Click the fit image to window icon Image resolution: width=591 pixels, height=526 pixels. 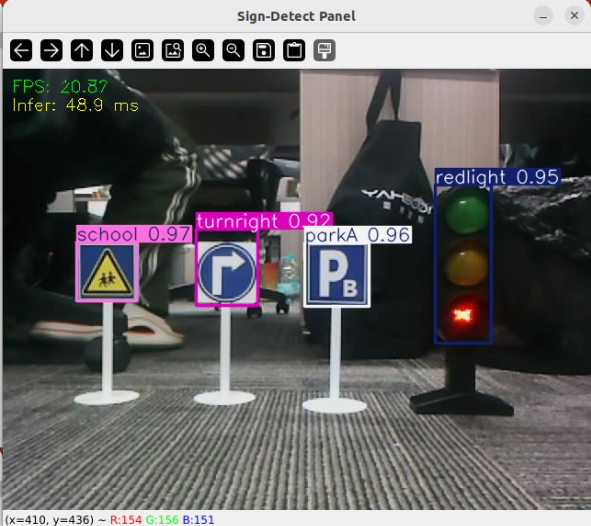coord(173,50)
